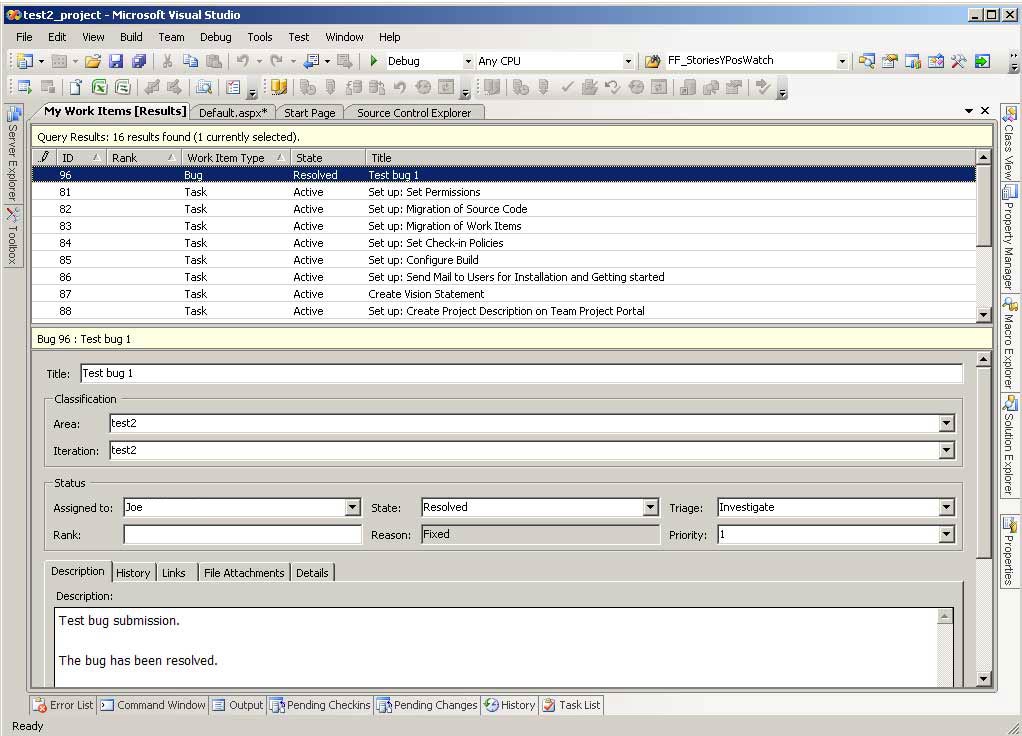Open the Build menu

click(x=131, y=37)
